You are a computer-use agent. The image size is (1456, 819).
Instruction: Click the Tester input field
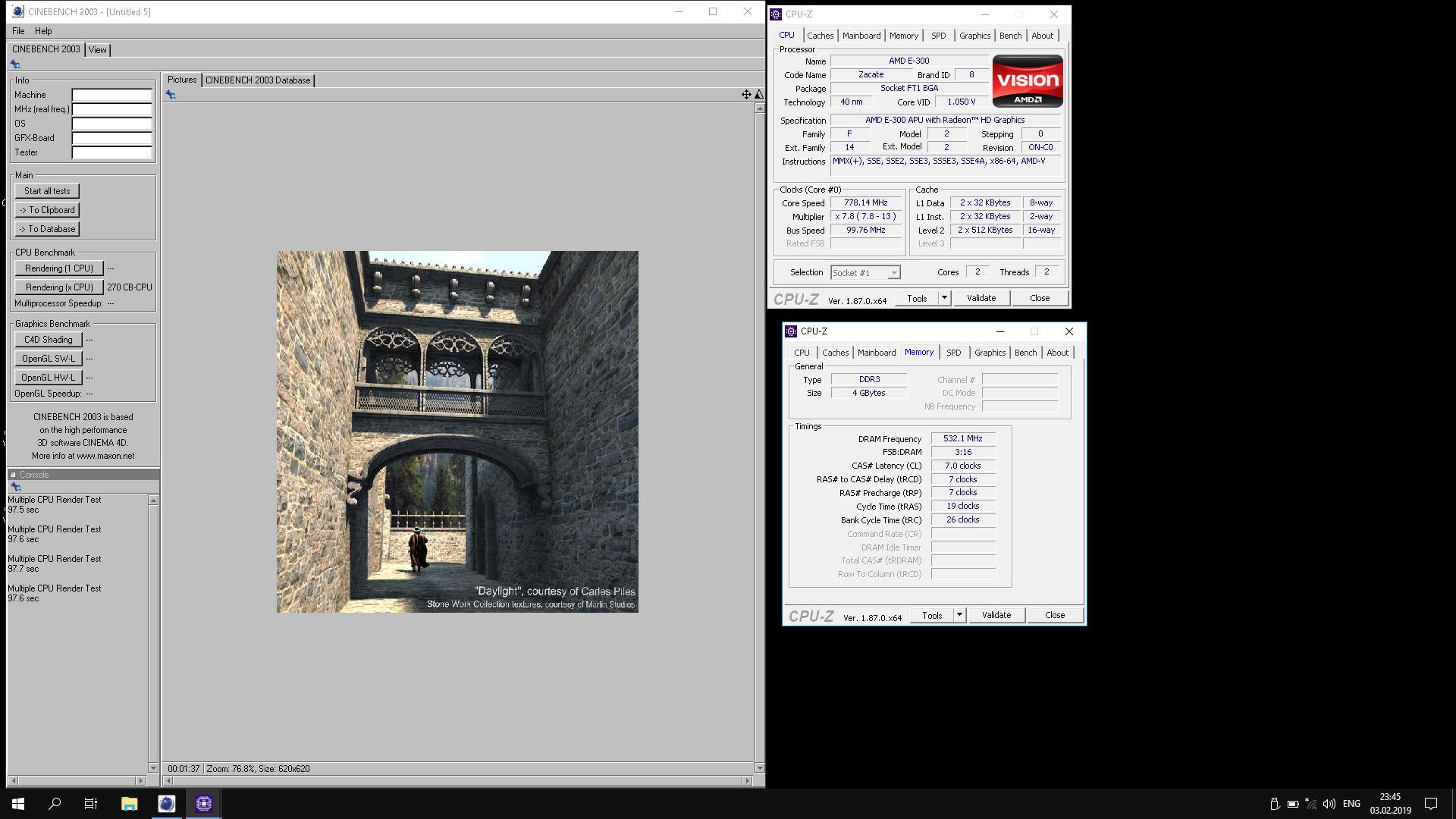112,152
